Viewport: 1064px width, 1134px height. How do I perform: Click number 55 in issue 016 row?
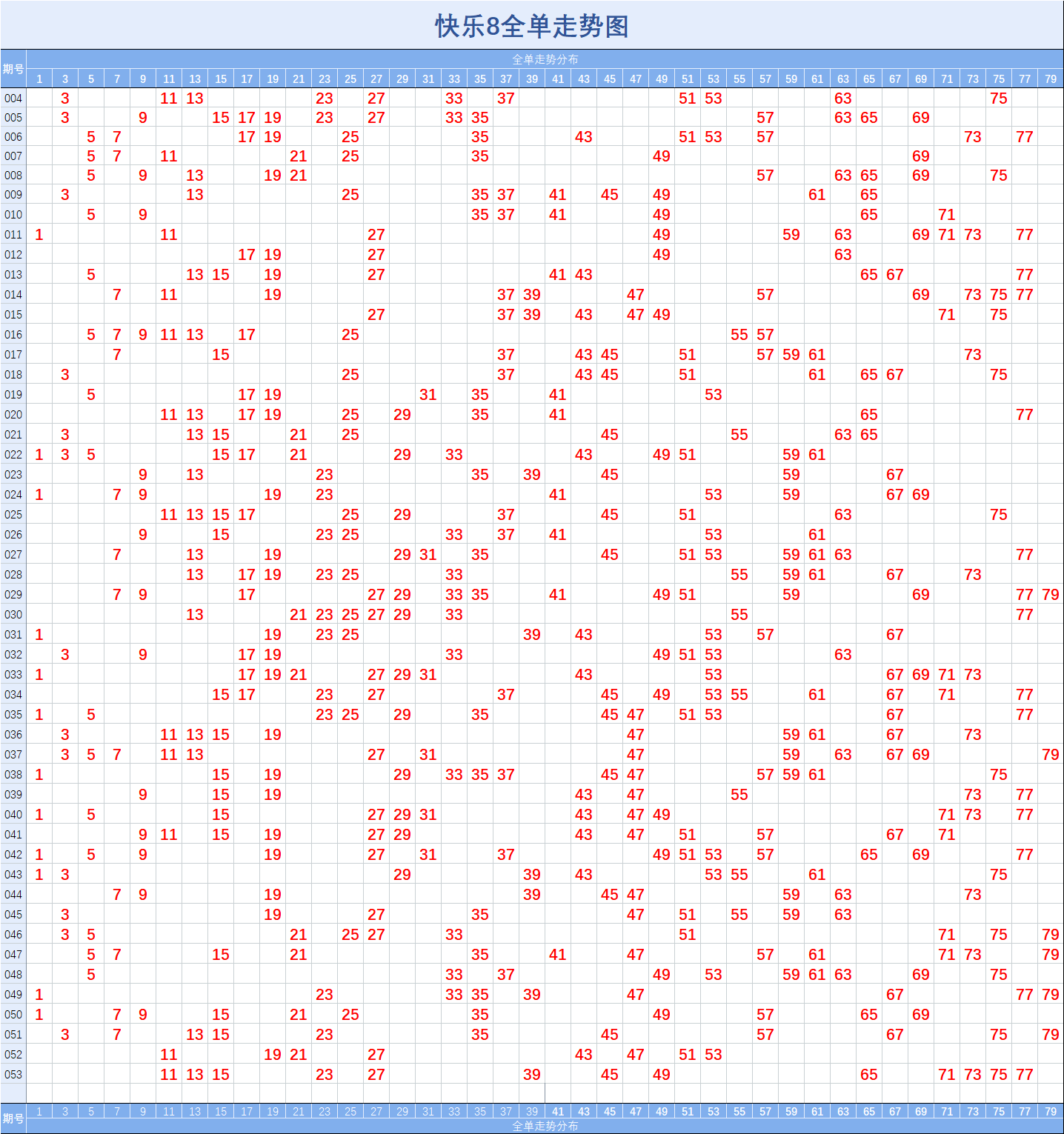739,334
